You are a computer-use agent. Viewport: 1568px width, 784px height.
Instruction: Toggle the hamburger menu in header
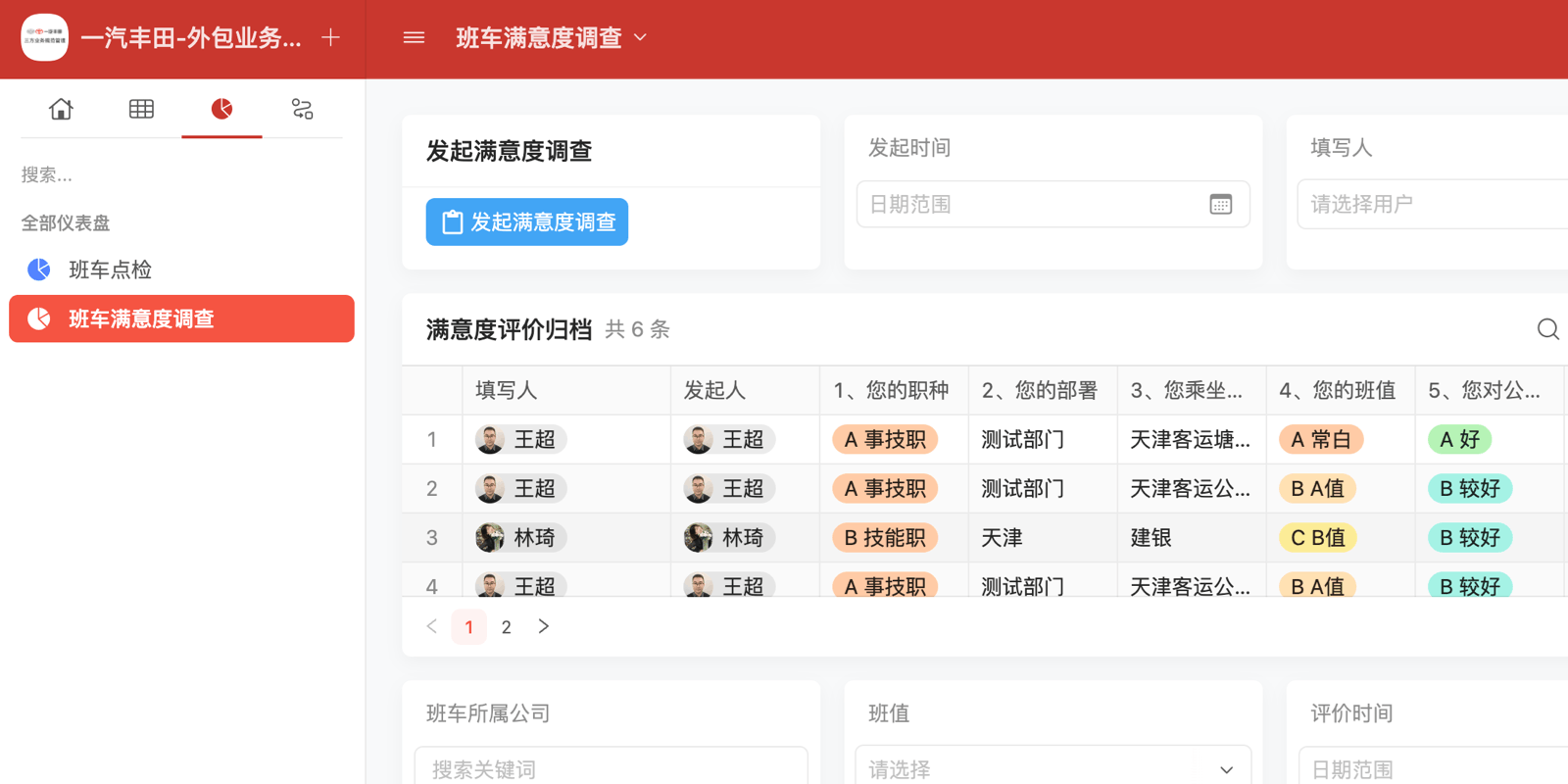414,38
